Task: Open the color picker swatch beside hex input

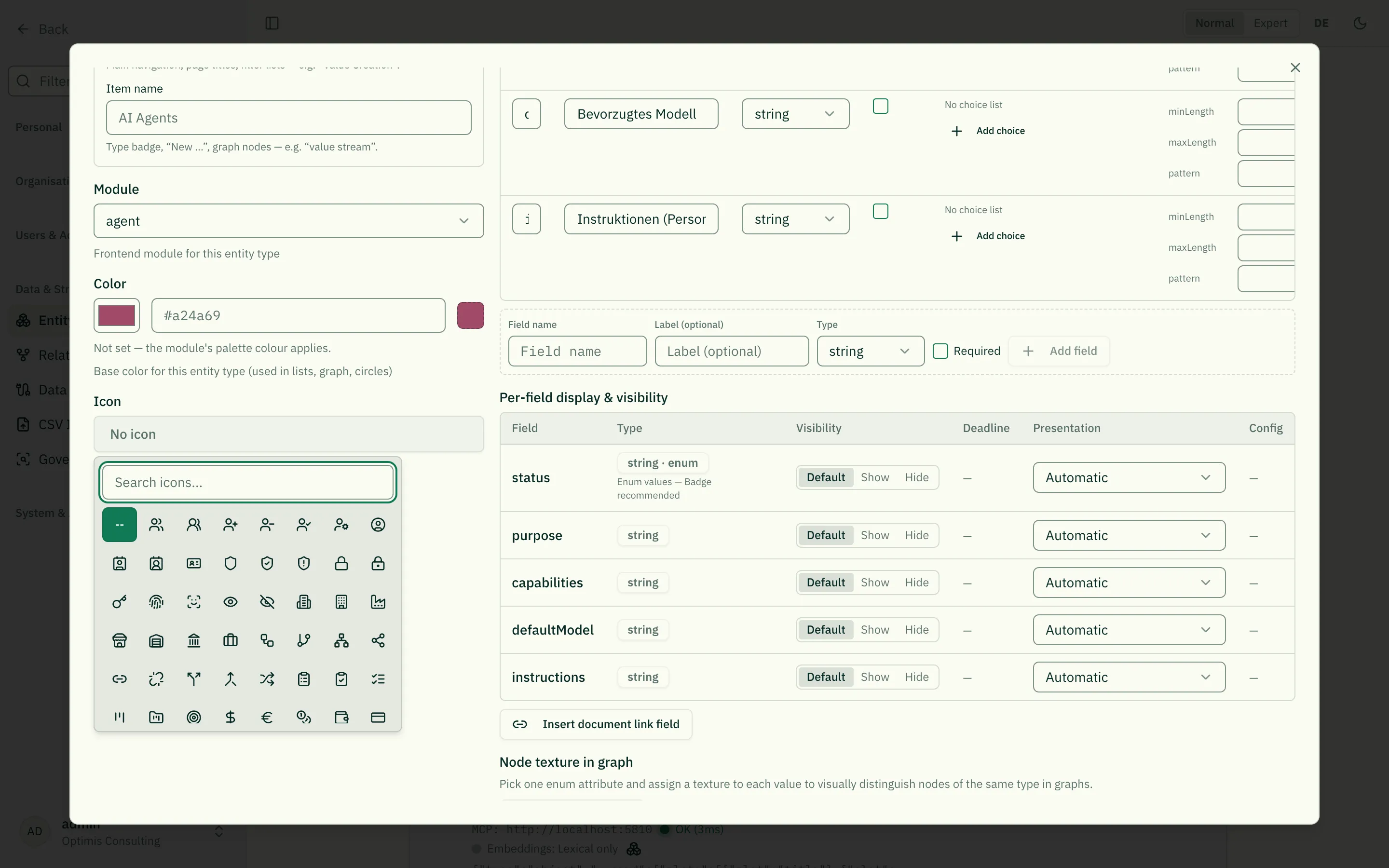Action: point(117,315)
